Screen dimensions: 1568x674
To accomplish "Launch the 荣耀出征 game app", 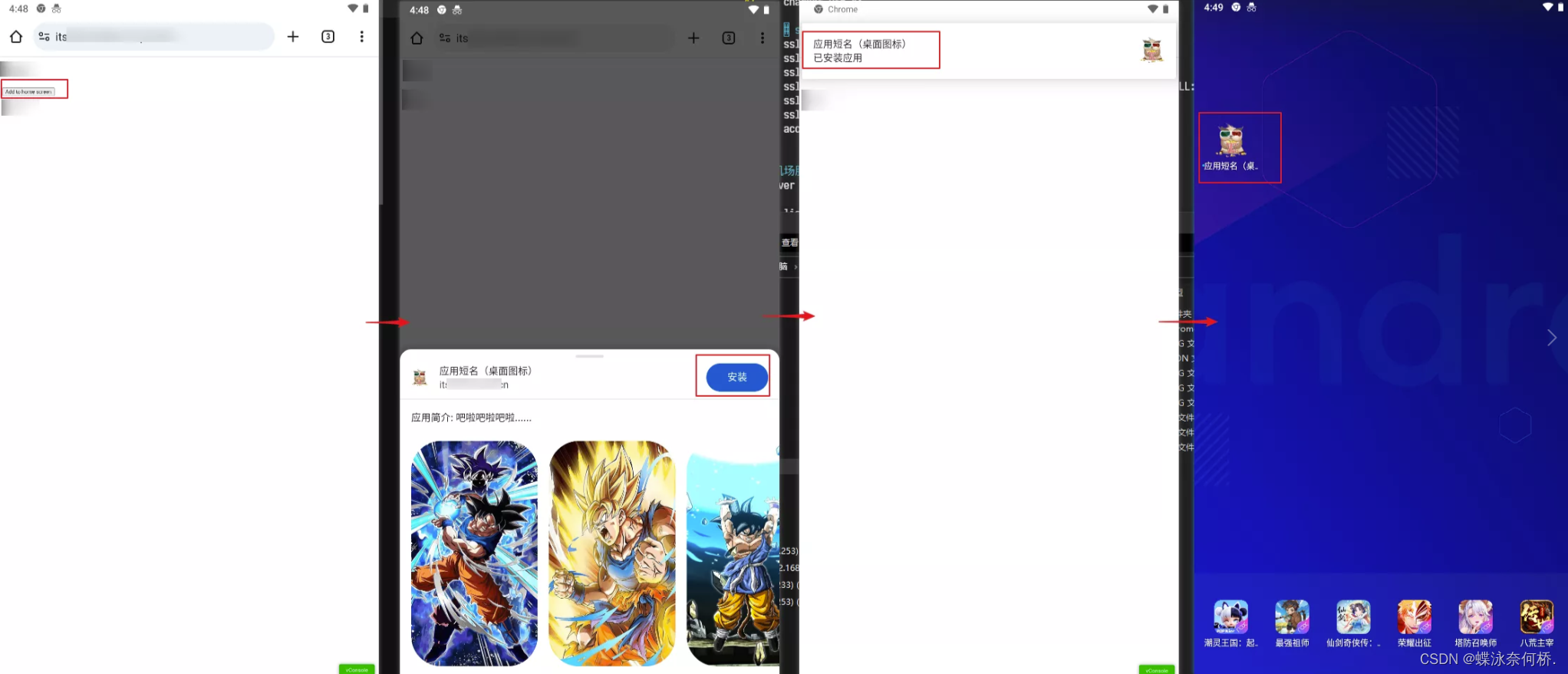I will tap(1414, 623).
